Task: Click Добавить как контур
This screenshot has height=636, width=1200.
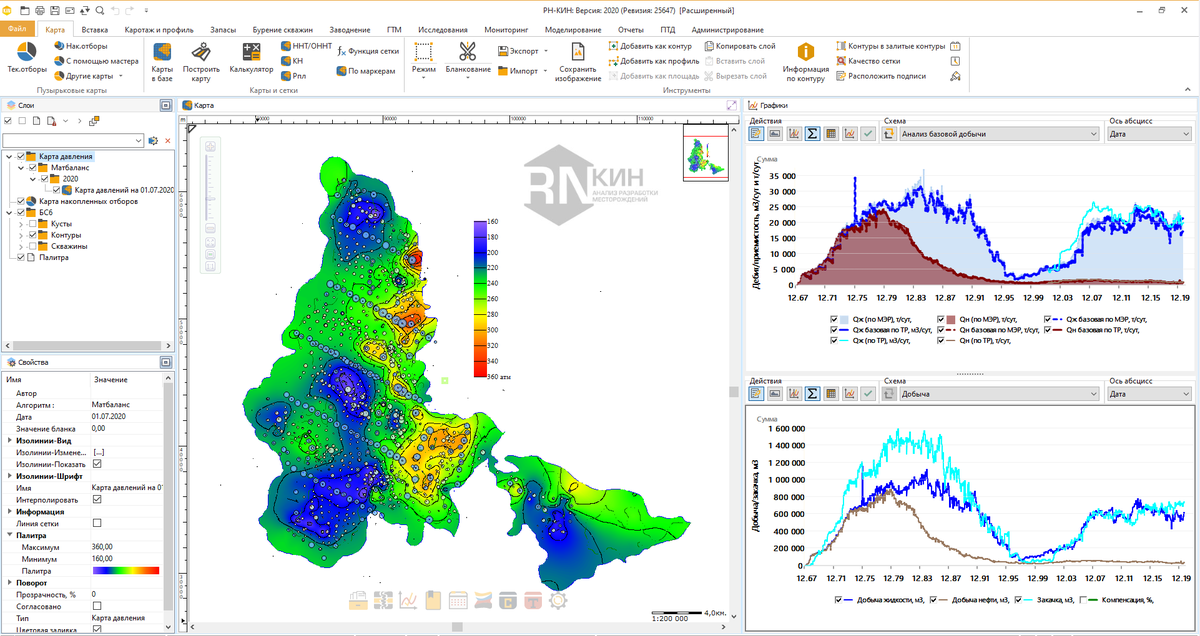Action: [649, 46]
